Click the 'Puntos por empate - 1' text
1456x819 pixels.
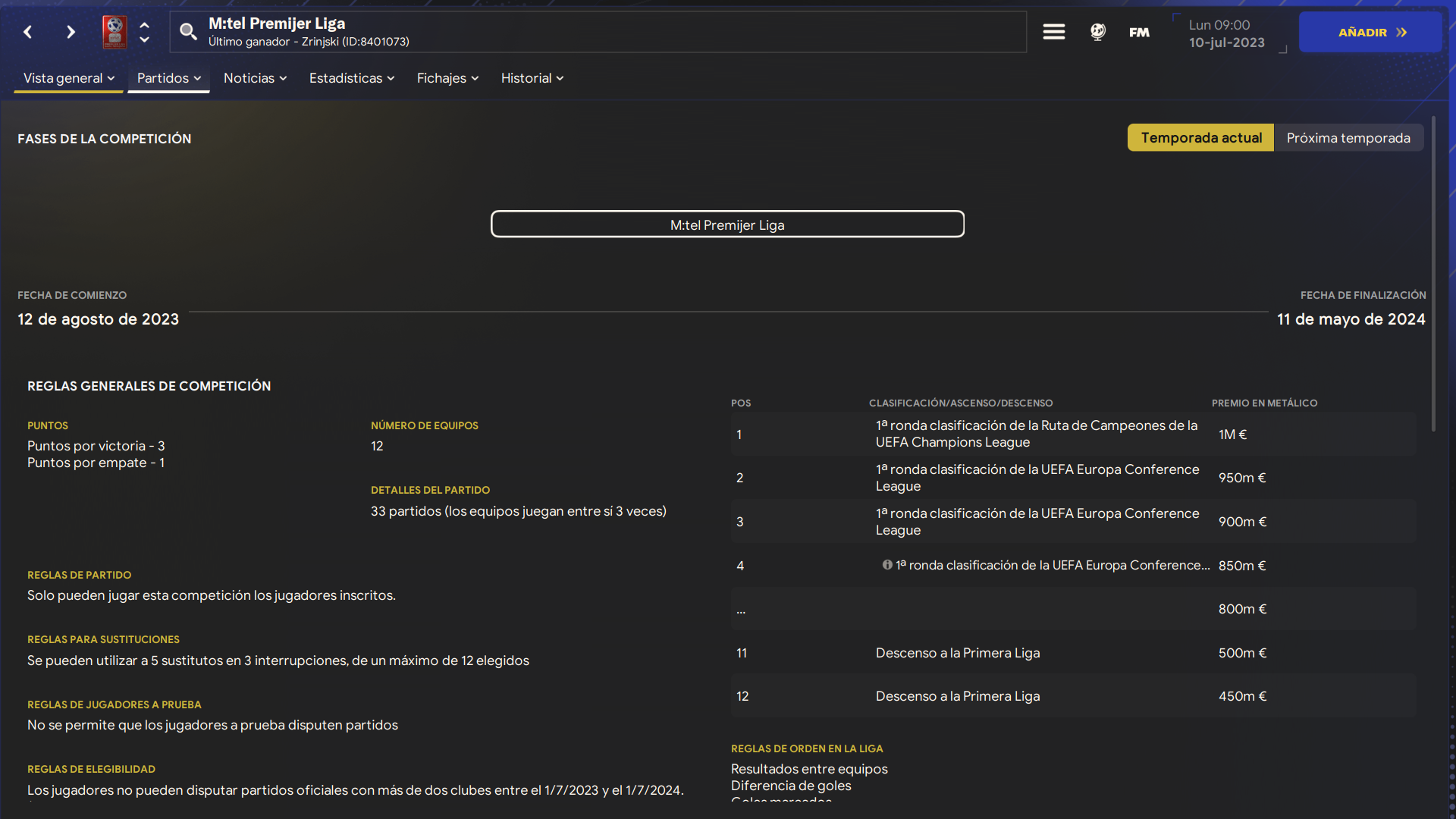pyautogui.click(x=96, y=463)
